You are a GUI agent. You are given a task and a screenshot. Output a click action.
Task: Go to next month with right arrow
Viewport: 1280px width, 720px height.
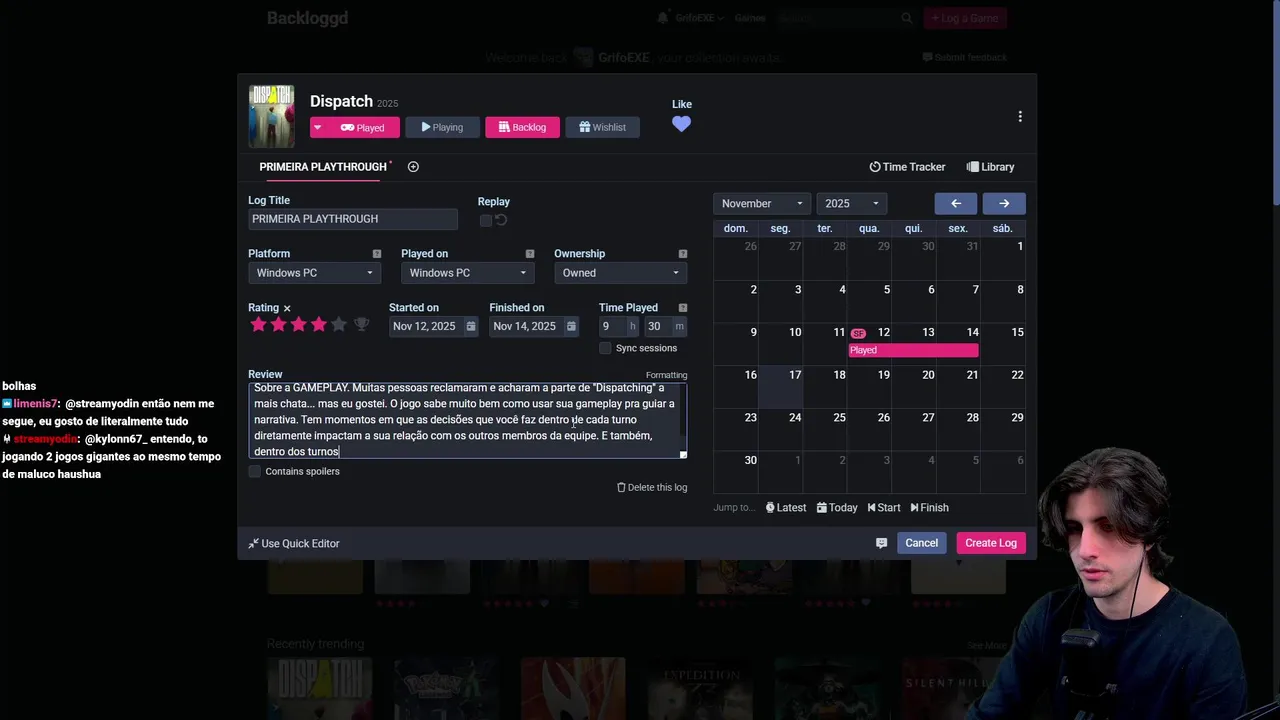pyautogui.click(x=1004, y=203)
